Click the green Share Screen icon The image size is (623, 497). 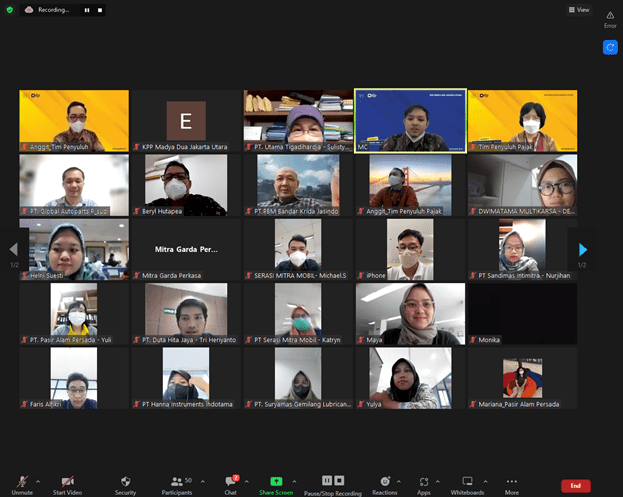pyautogui.click(x=276, y=481)
